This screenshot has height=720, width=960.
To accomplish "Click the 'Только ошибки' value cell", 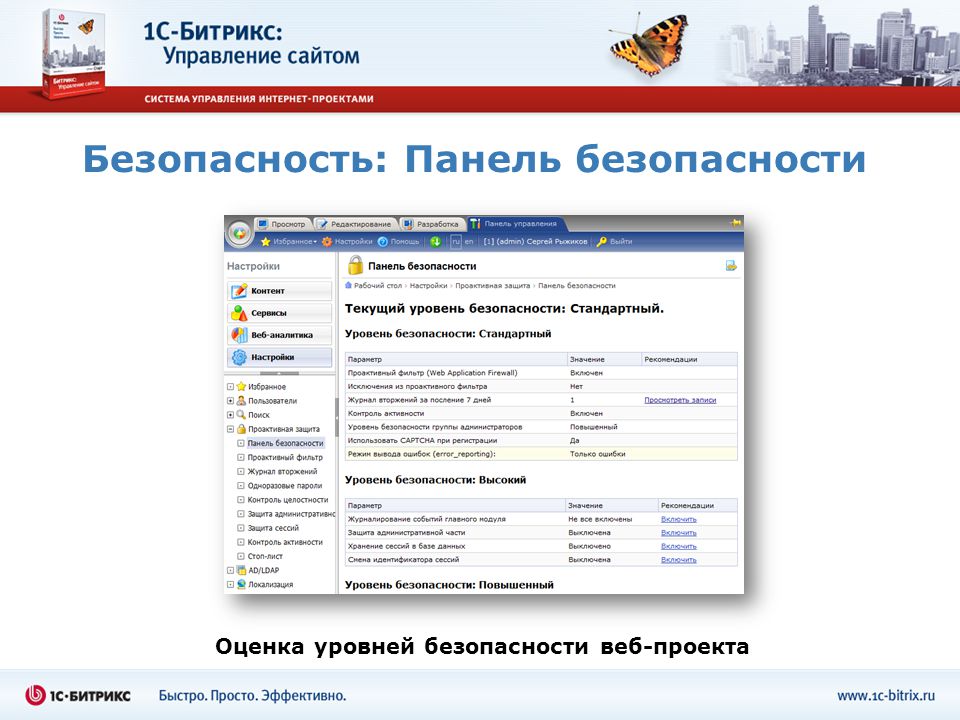I will tap(598, 454).
